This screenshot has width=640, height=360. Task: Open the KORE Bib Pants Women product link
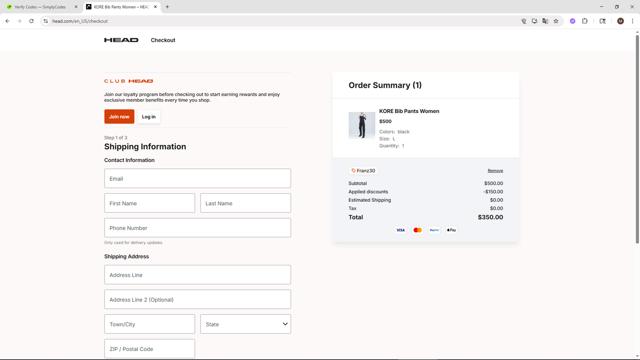[409, 111]
